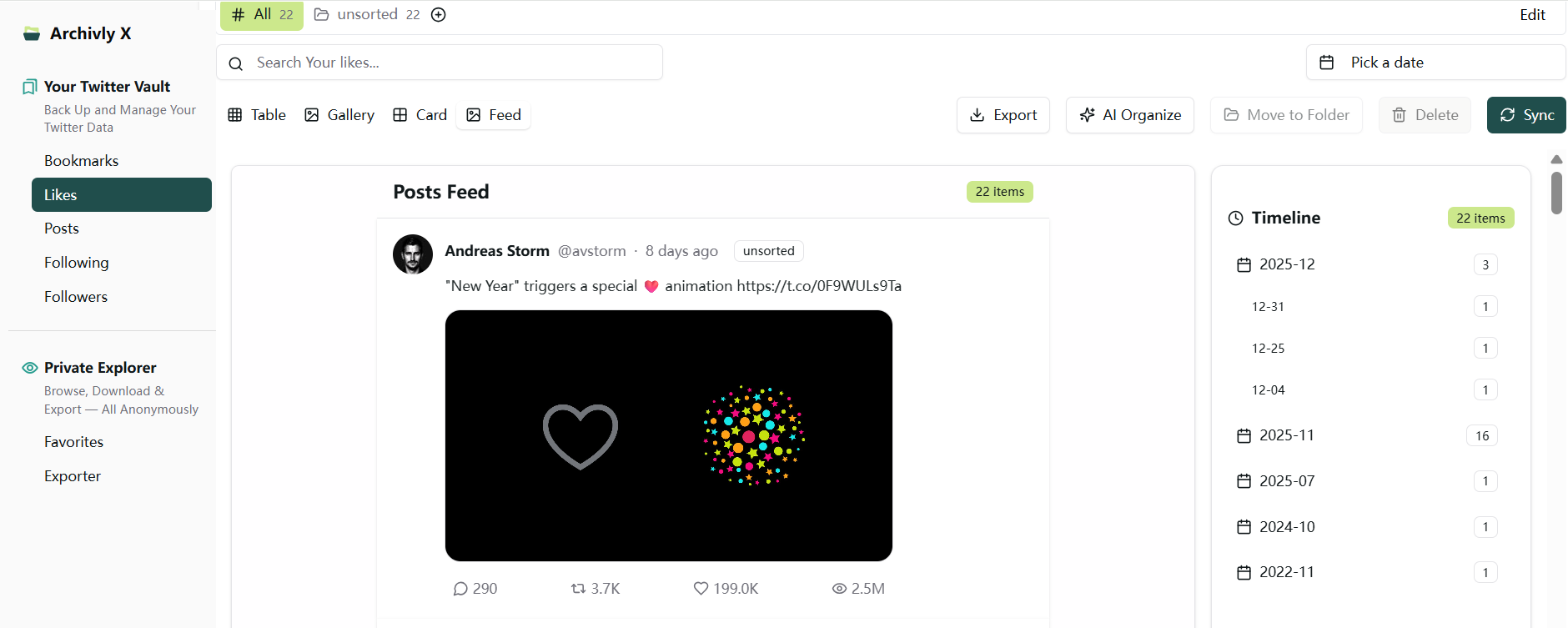Expand the 2025-11 timeline group

point(1286,435)
